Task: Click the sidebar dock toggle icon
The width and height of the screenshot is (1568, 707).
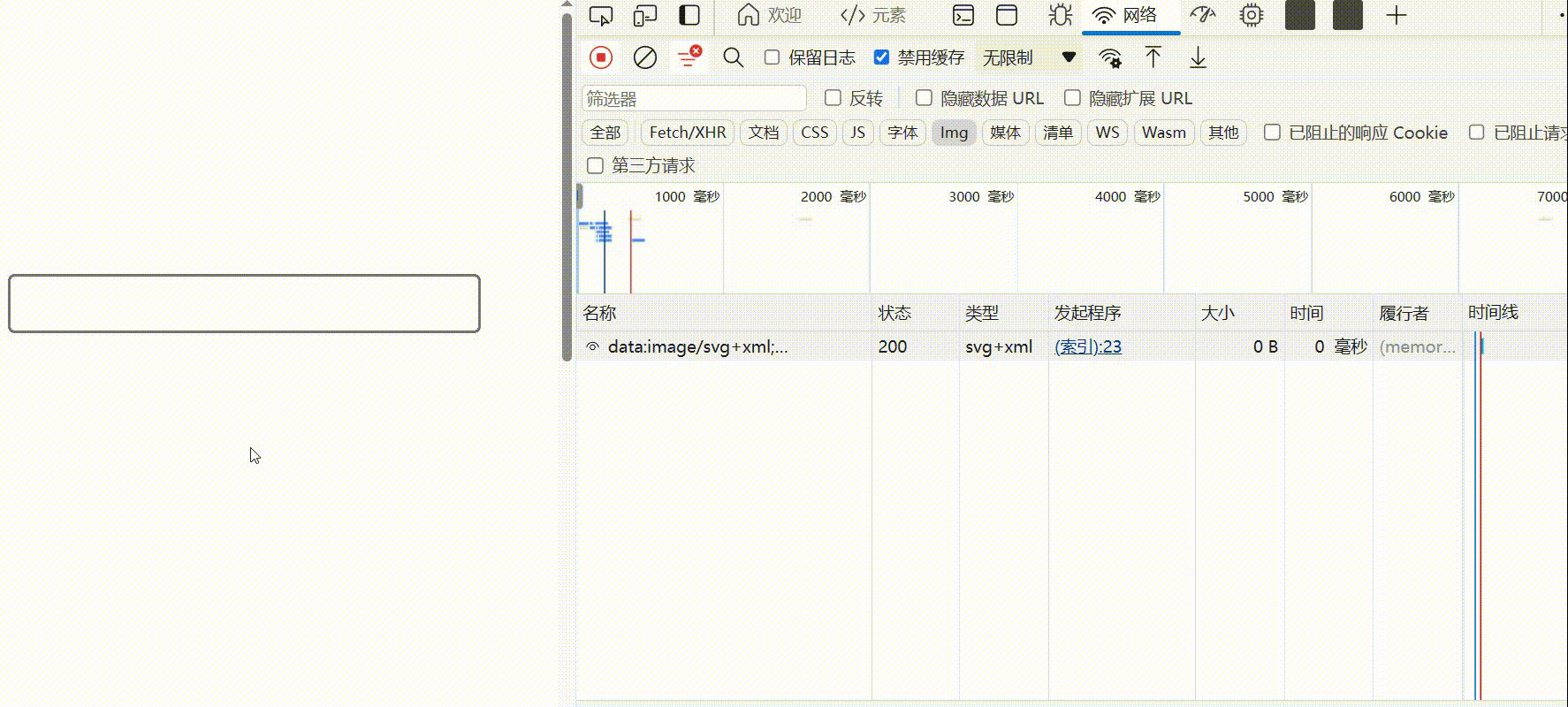Action: 689,16
